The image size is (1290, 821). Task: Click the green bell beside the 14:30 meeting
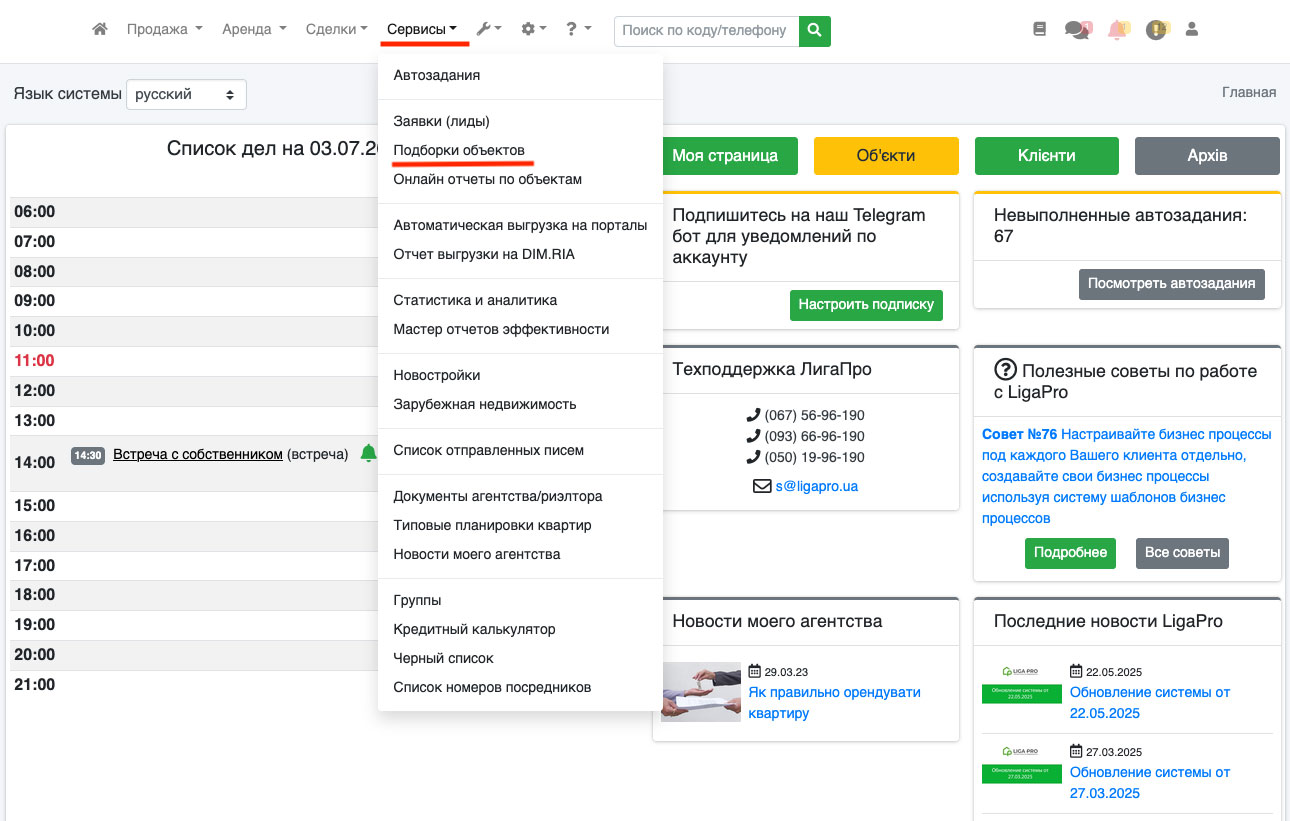(x=368, y=454)
